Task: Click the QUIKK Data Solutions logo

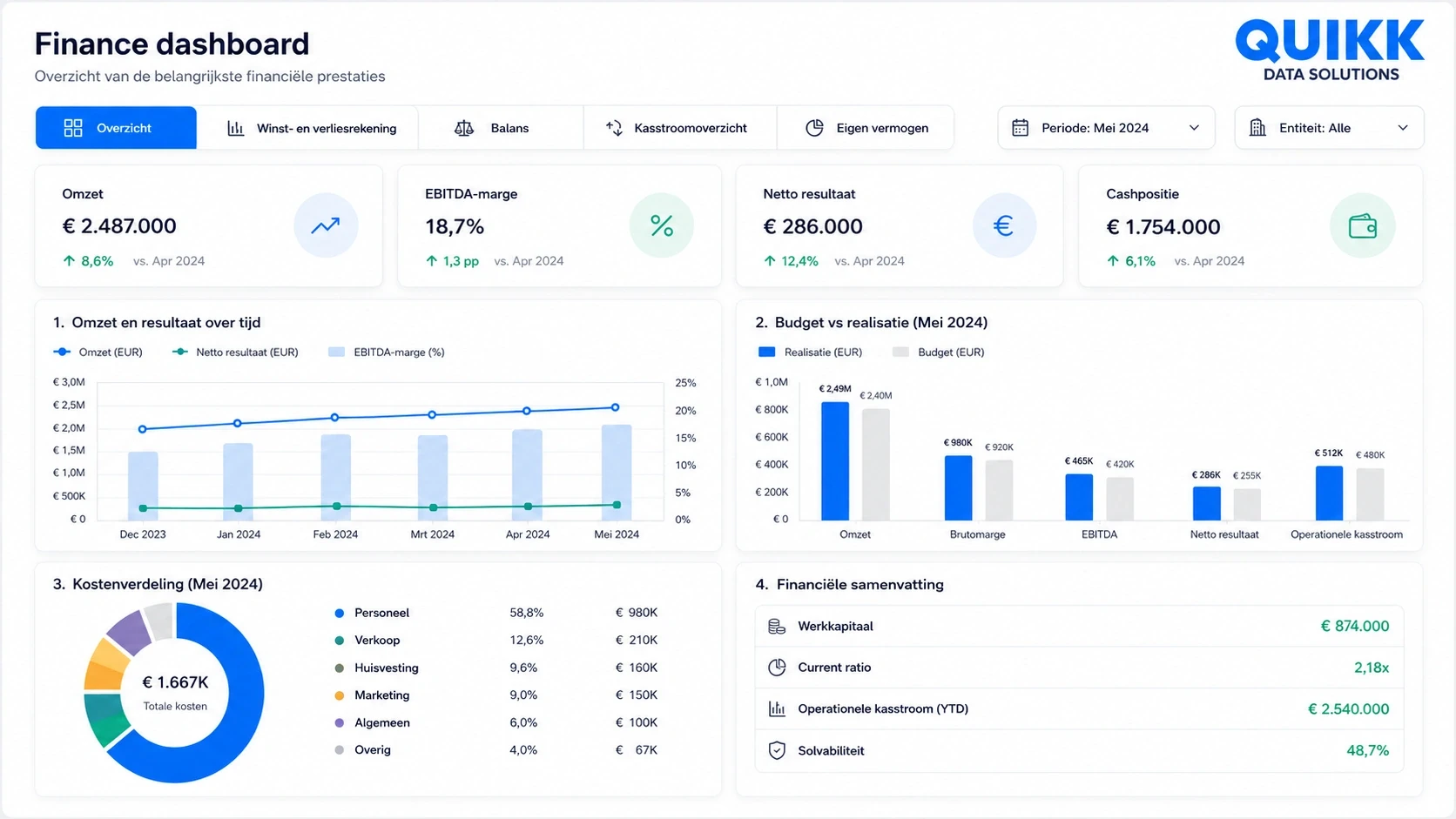Action: click(x=1330, y=50)
